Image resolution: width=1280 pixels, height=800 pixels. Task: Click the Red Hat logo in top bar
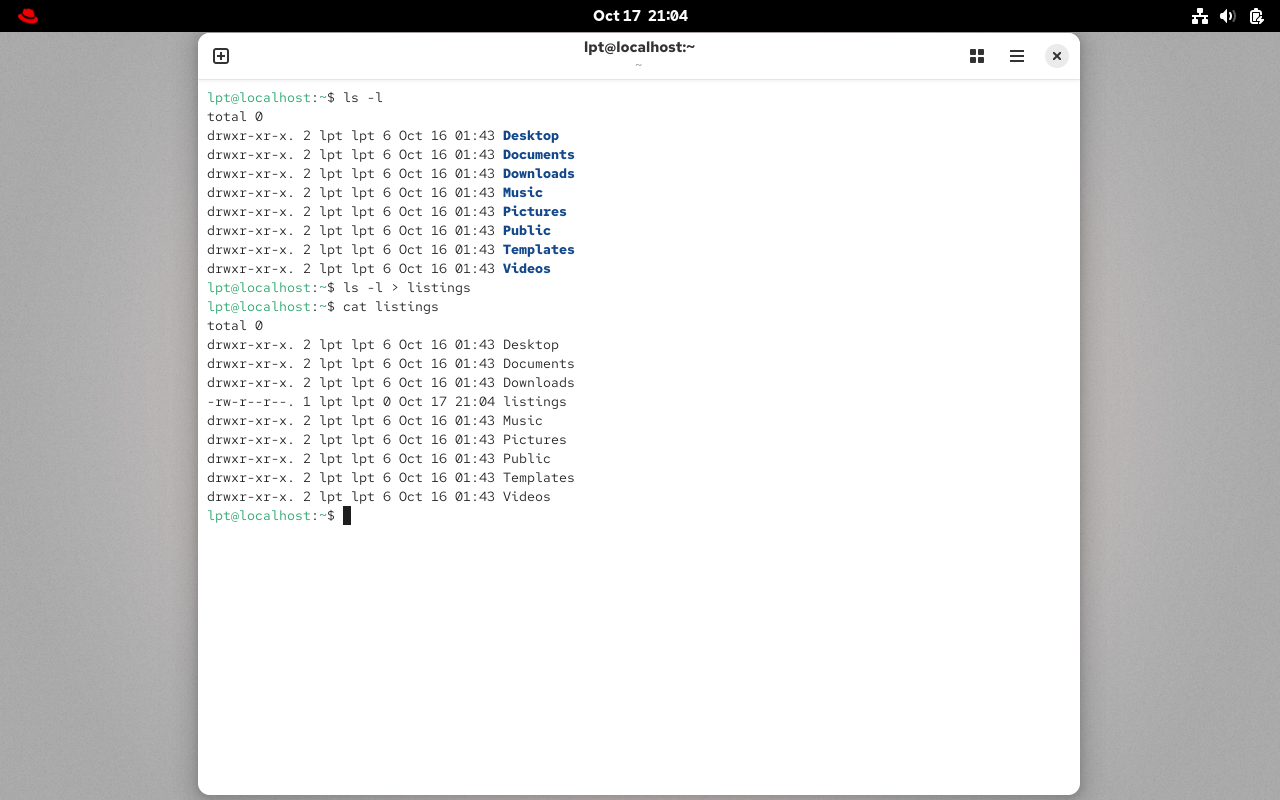27,16
